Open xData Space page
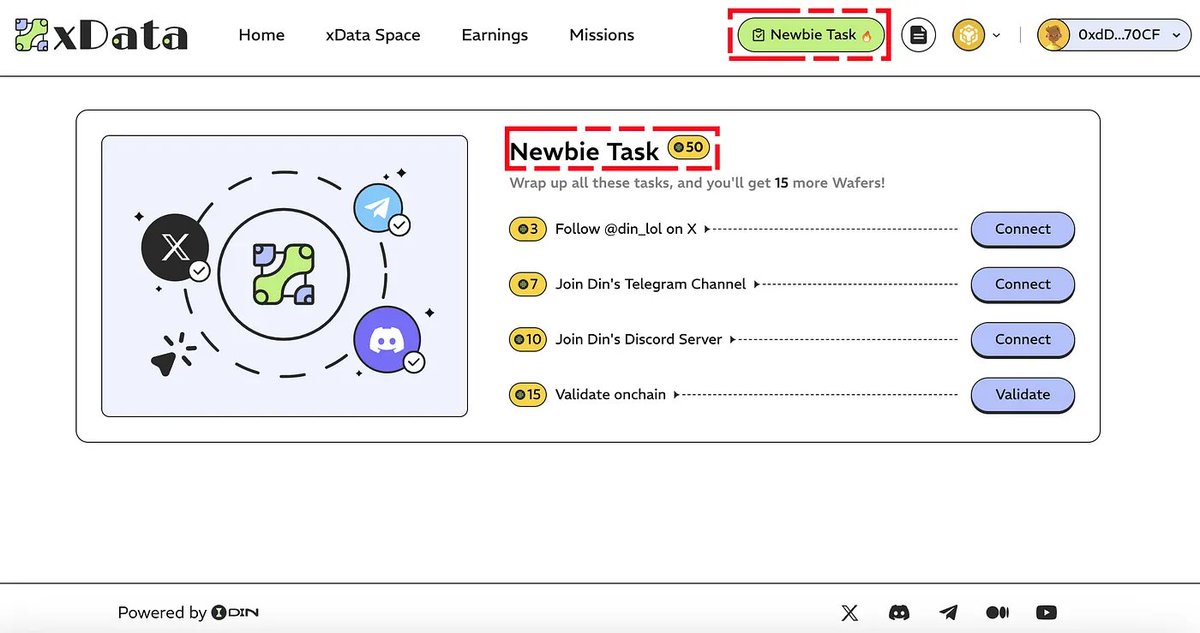This screenshot has width=1200, height=633. pos(373,35)
